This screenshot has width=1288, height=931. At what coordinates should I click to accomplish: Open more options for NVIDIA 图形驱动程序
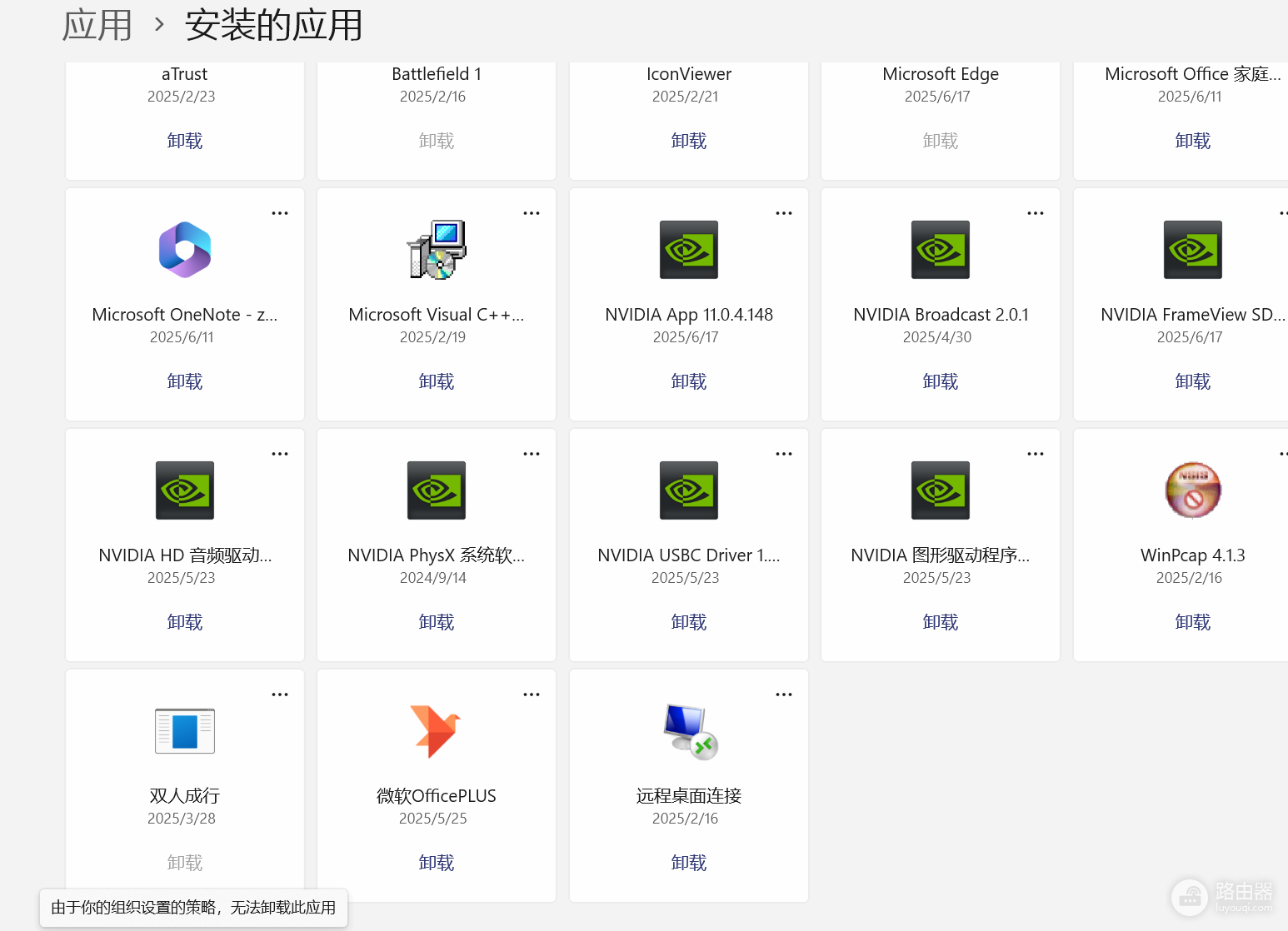[x=1036, y=454]
